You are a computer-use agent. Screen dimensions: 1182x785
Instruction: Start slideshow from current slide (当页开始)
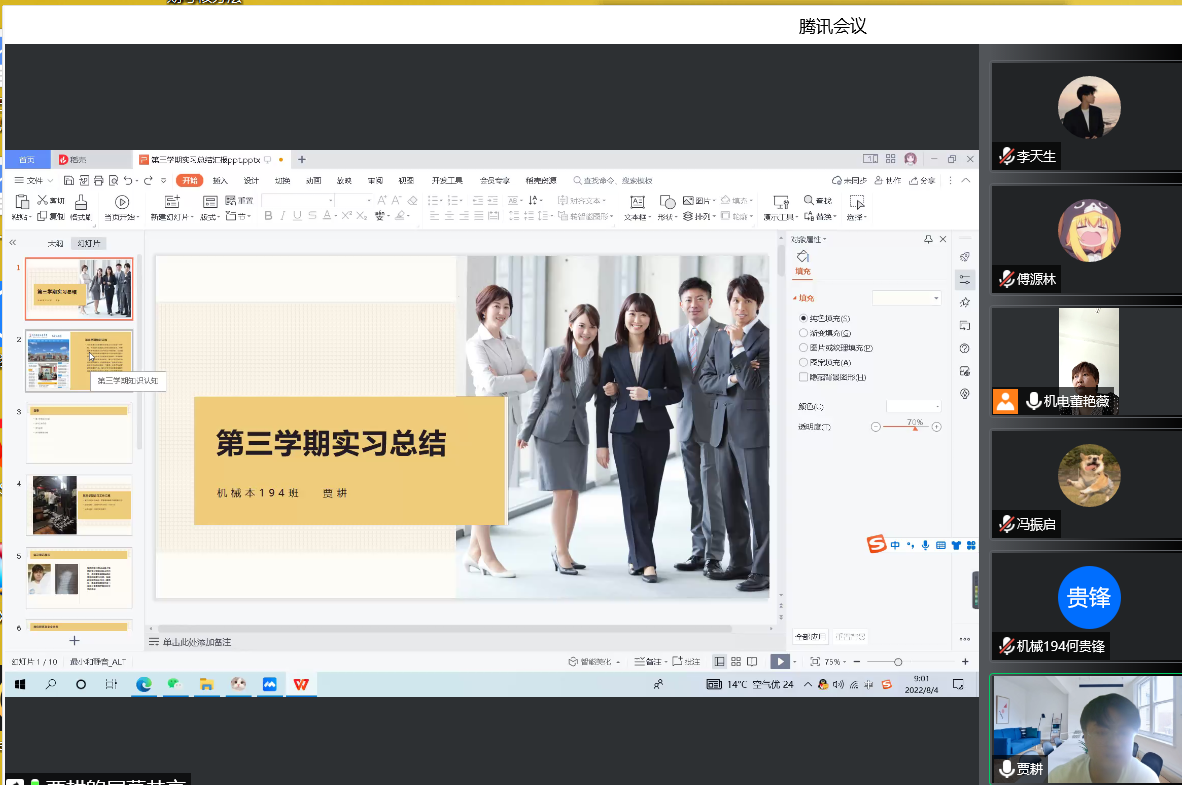[x=122, y=203]
